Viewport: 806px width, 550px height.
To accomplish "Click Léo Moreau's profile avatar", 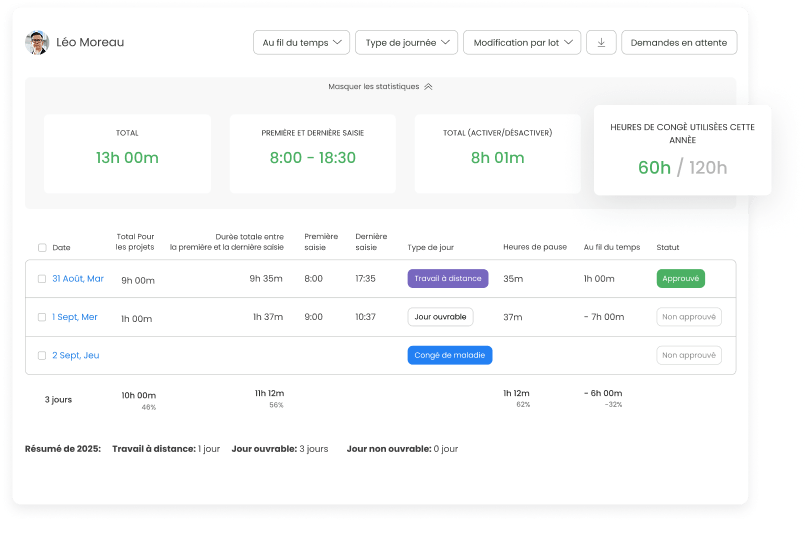I will click(x=37, y=42).
